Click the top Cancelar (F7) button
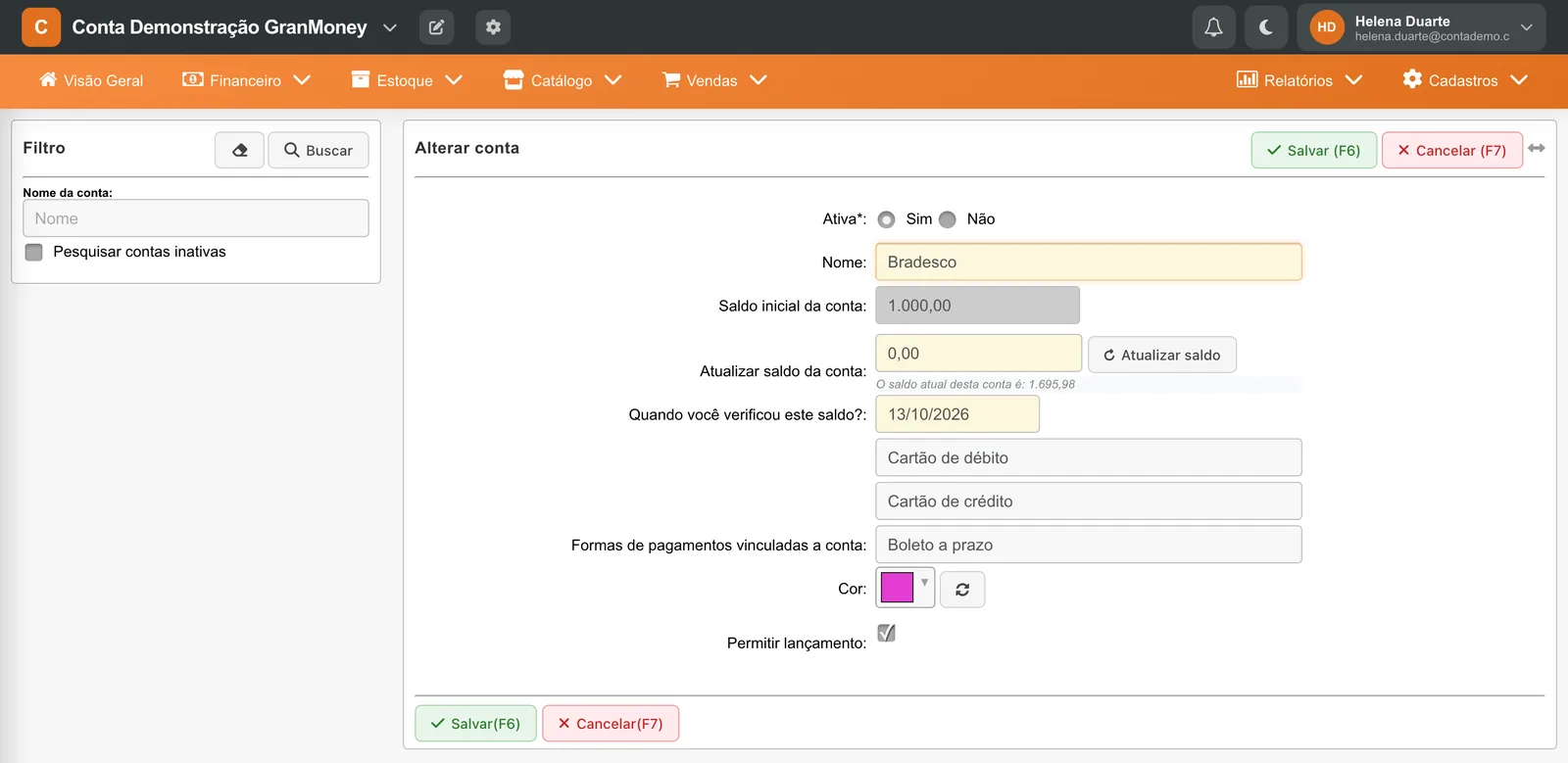1568x763 pixels. click(1452, 150)
